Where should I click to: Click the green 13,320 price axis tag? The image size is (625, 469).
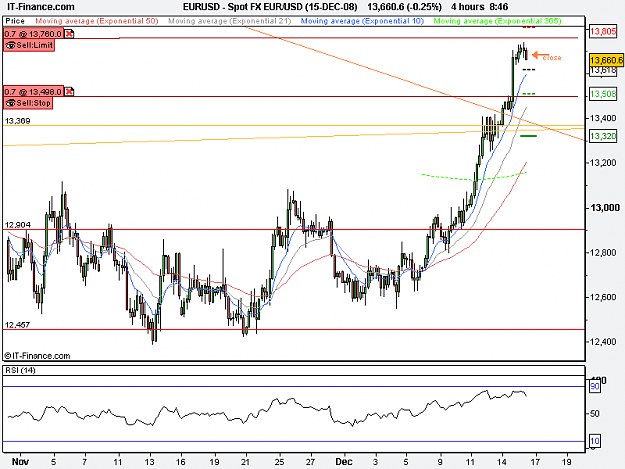point(603,136)
